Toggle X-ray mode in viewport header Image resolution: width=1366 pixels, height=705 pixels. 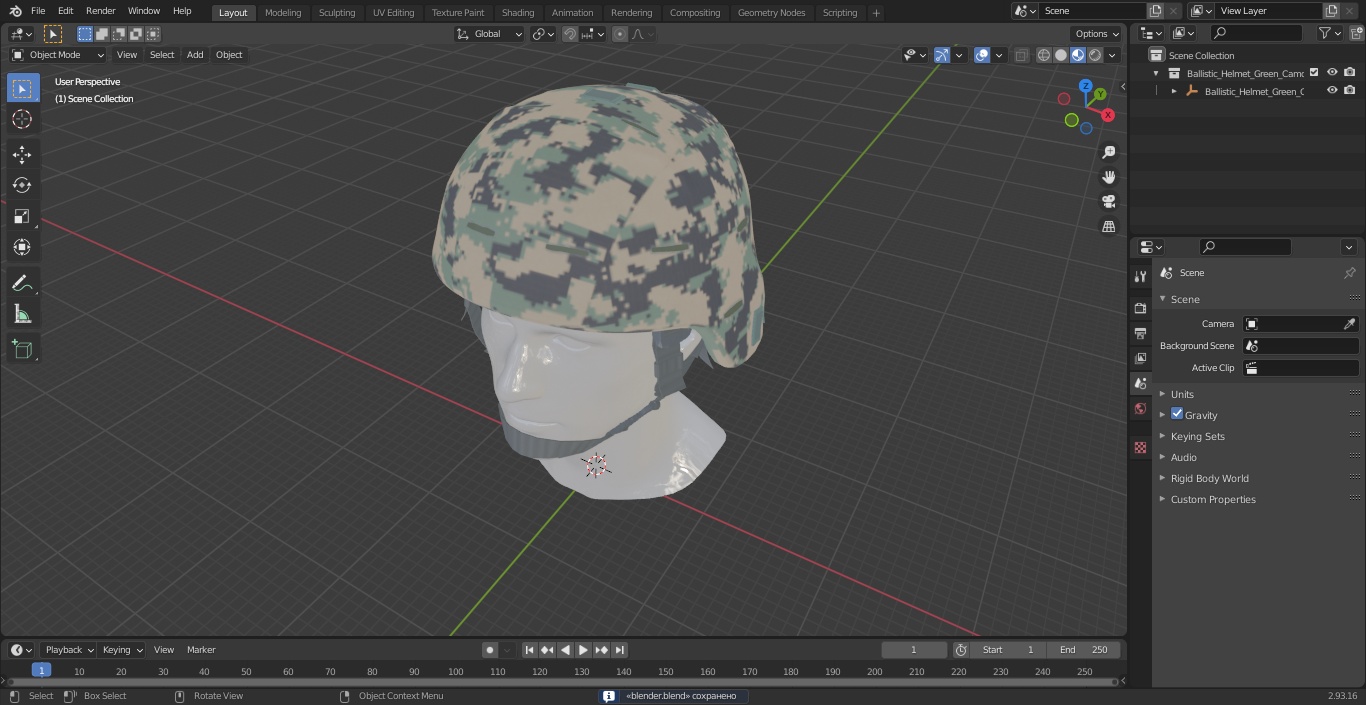(x=1021, y=55)
